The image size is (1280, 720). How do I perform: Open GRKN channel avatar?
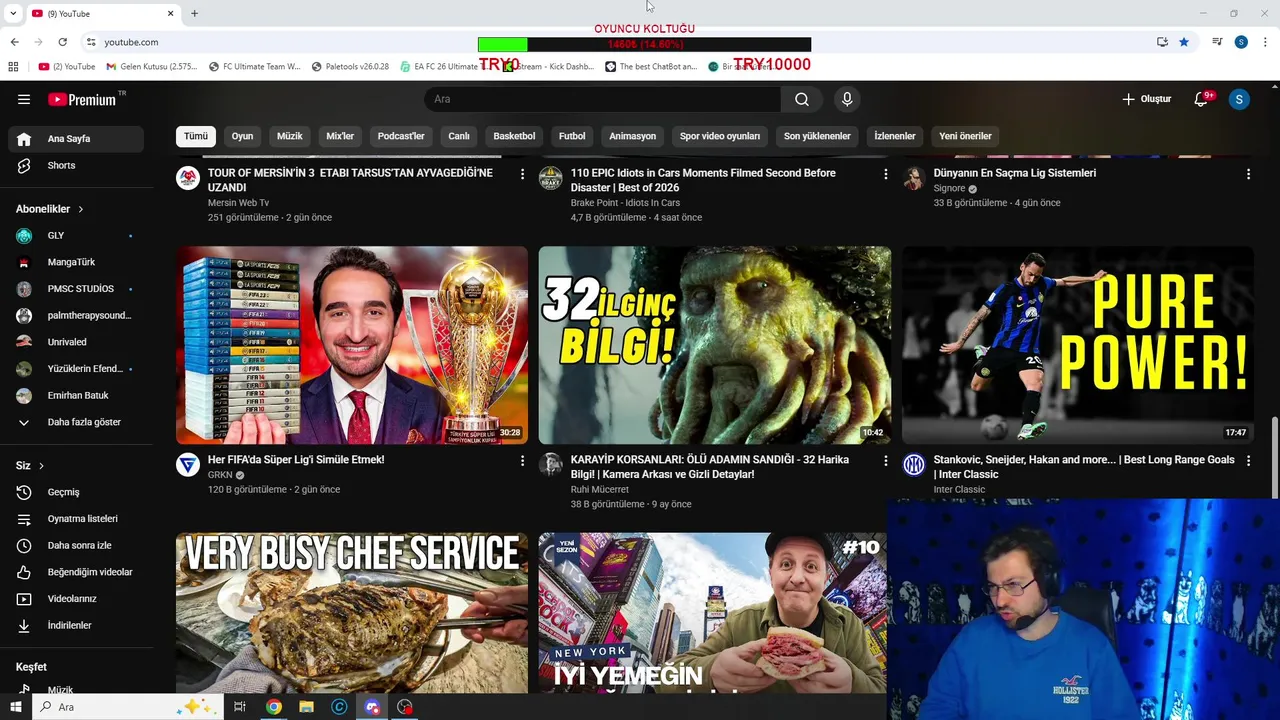click(x=188, y=465)
